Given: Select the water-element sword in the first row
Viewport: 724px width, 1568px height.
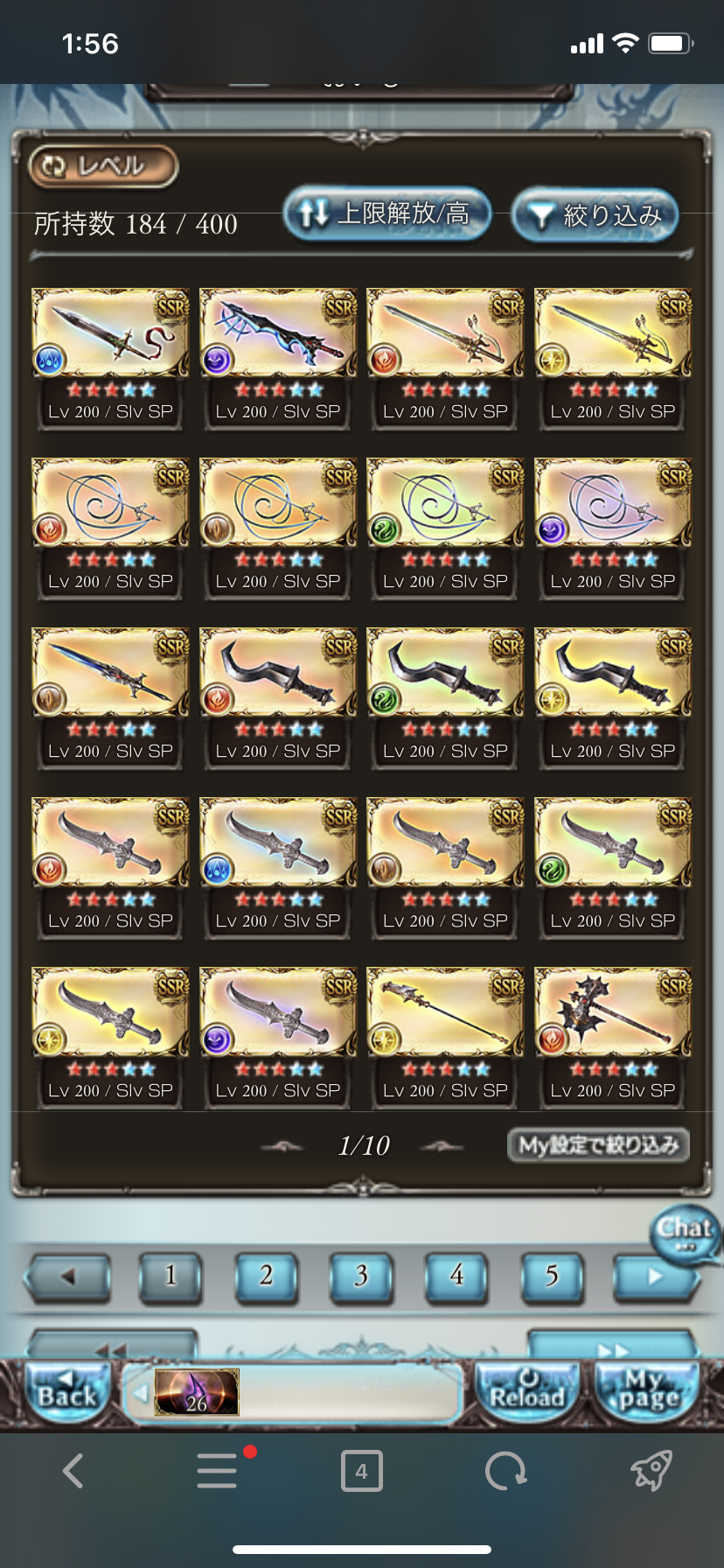Looking at the screenshot, I should (x=110, y=359).
